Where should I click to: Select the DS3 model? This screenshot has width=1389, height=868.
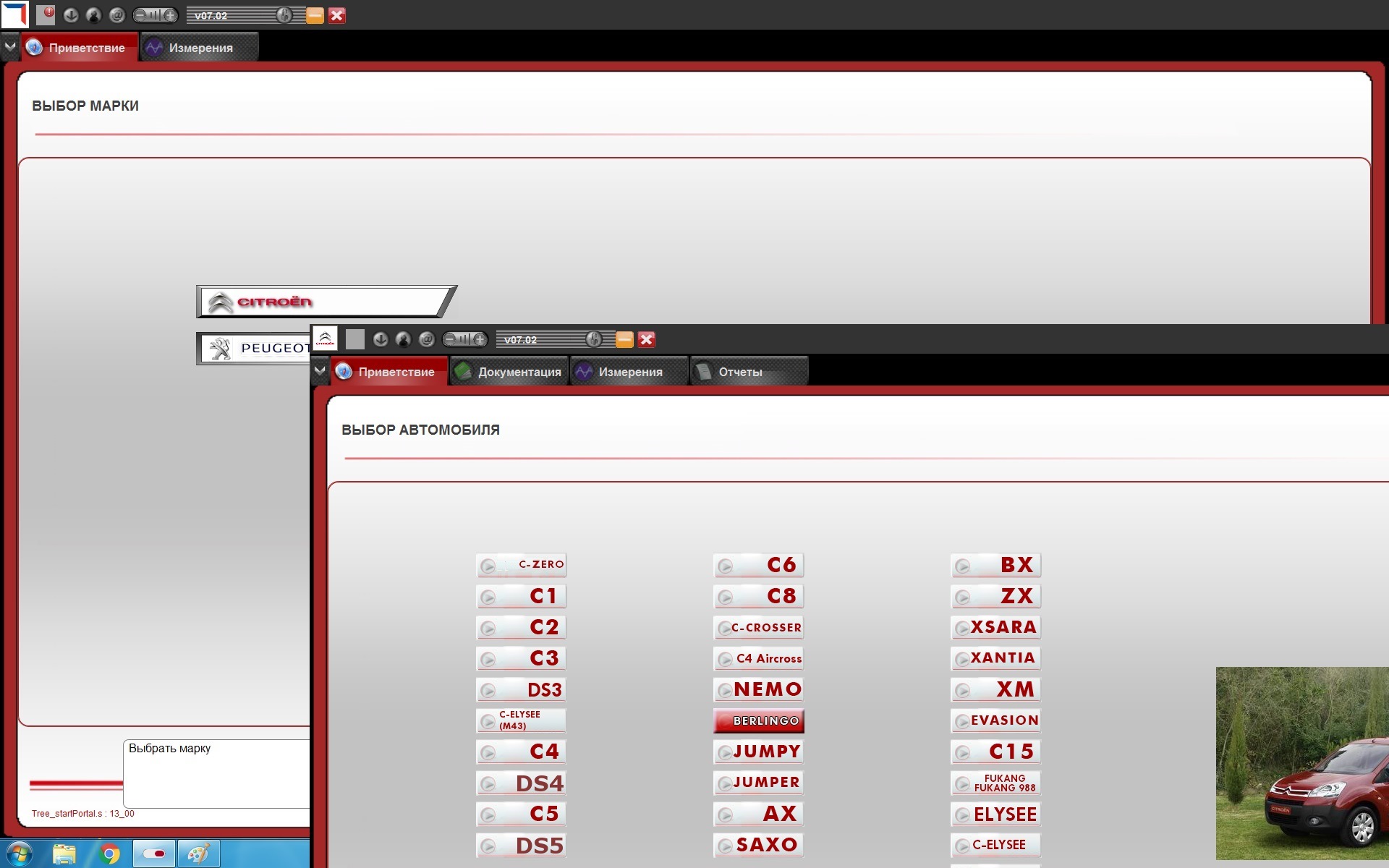pos(521,689)
